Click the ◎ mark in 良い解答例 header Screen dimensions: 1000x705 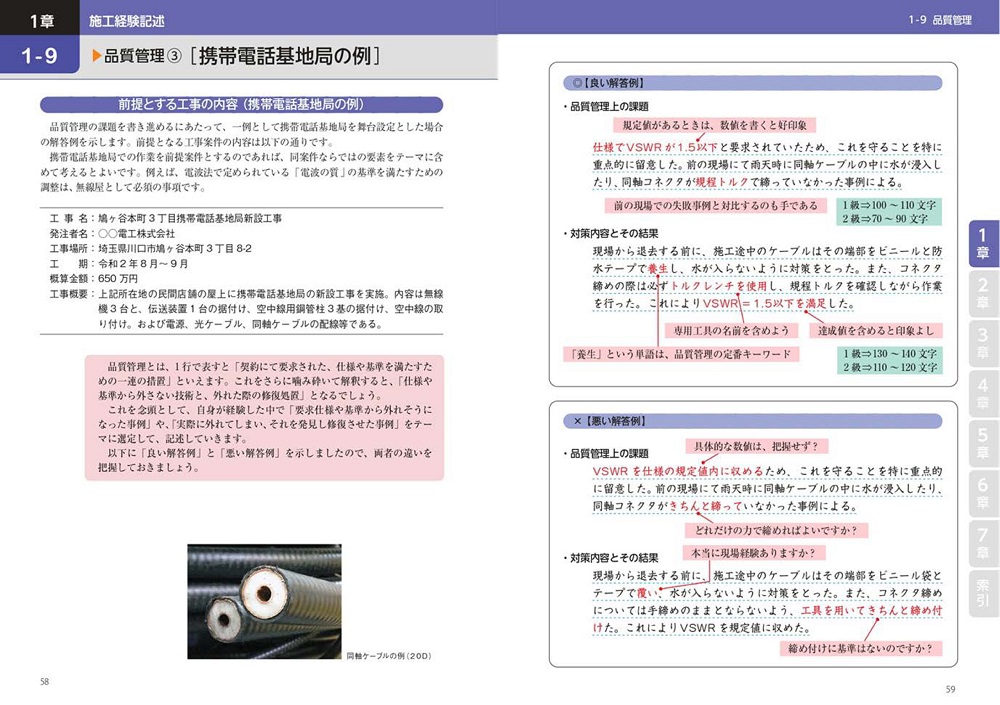click(574, 83)
